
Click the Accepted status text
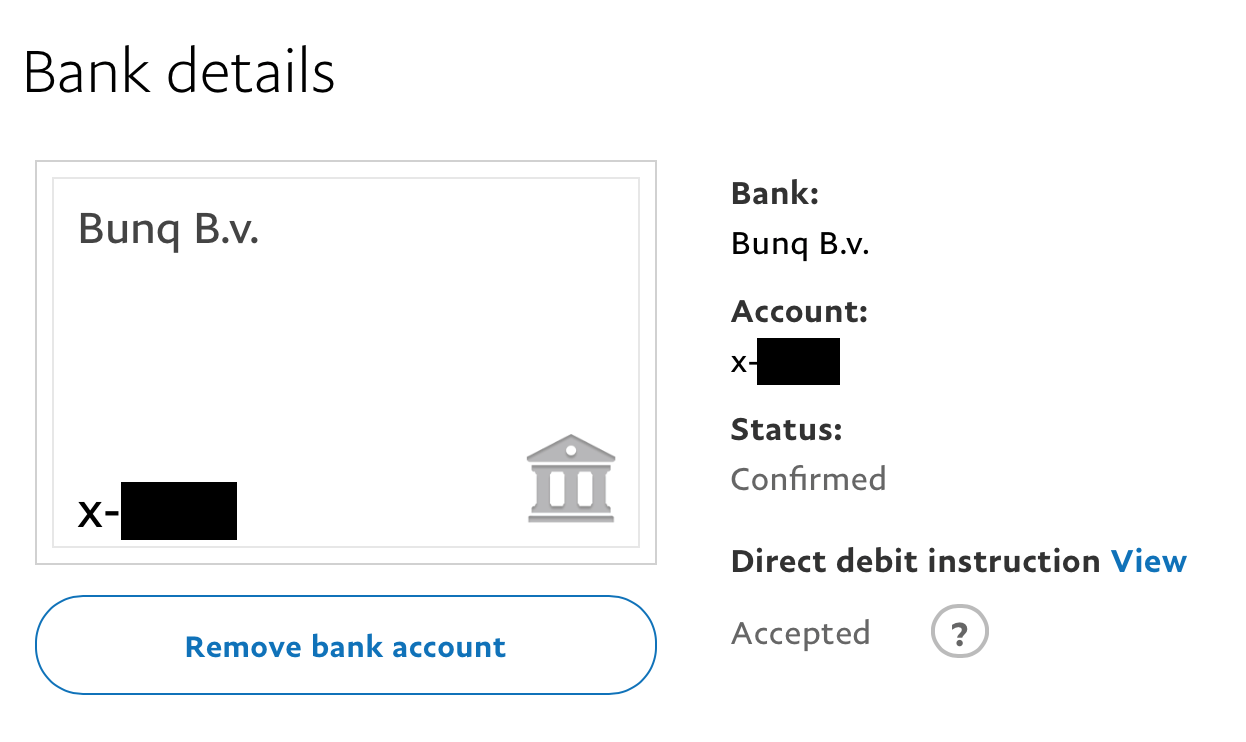[x=800, y=633]
